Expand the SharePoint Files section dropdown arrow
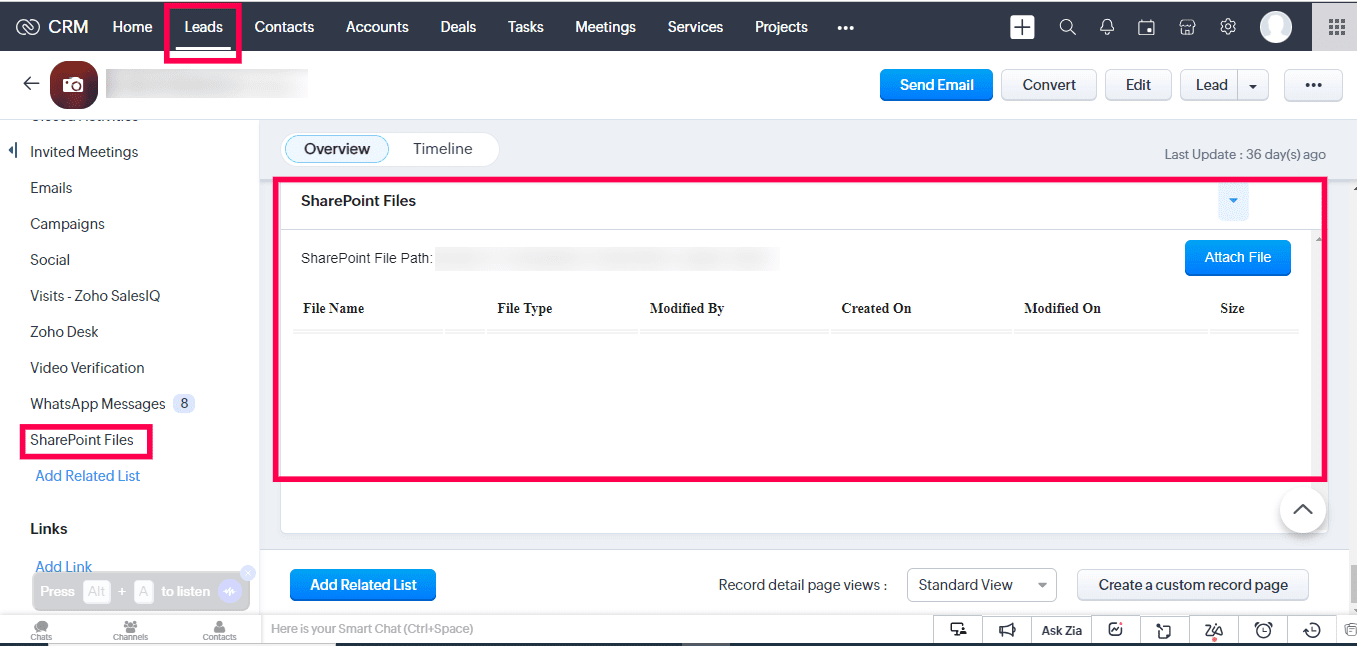The height and width of the screenshot is (646, 1357). pos(1233,201)
